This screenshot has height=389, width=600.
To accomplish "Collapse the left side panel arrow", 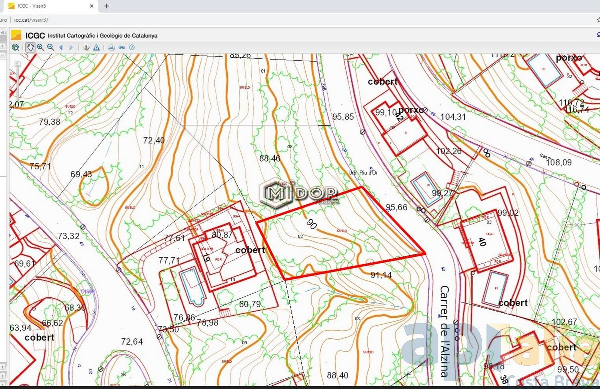I will pyautogui.click(x=2, y=33).
